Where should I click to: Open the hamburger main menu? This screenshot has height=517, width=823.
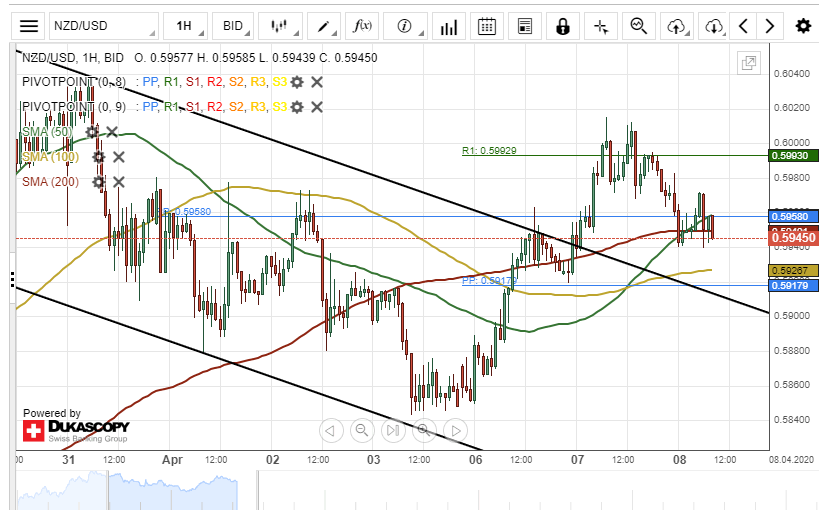pyautogui.click(x=28, y=26)
